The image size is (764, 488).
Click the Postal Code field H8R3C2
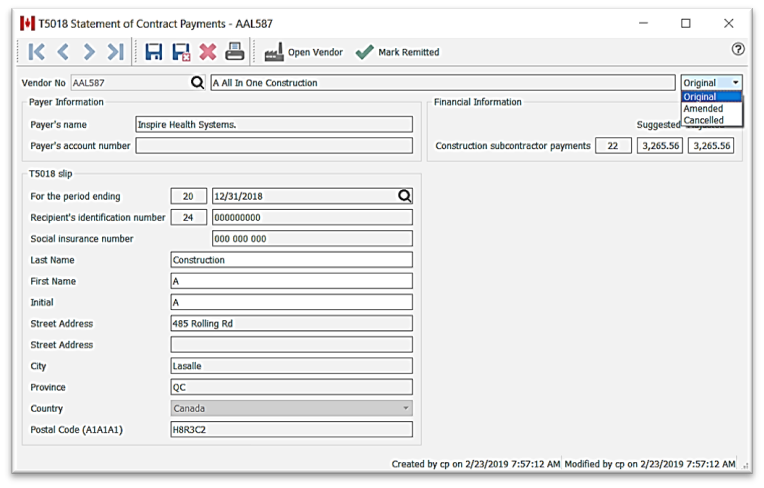pyautogui.click(x=291, y=430)
